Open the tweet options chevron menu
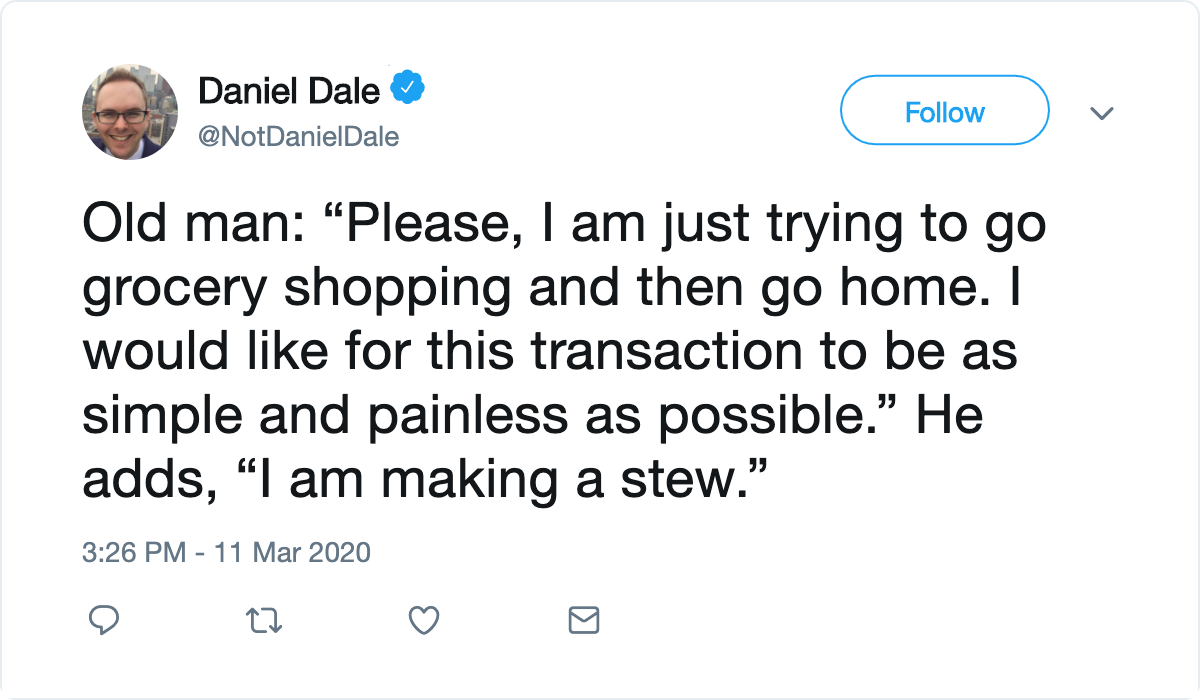1200x700 pixels. click(x=1101, y=113)
